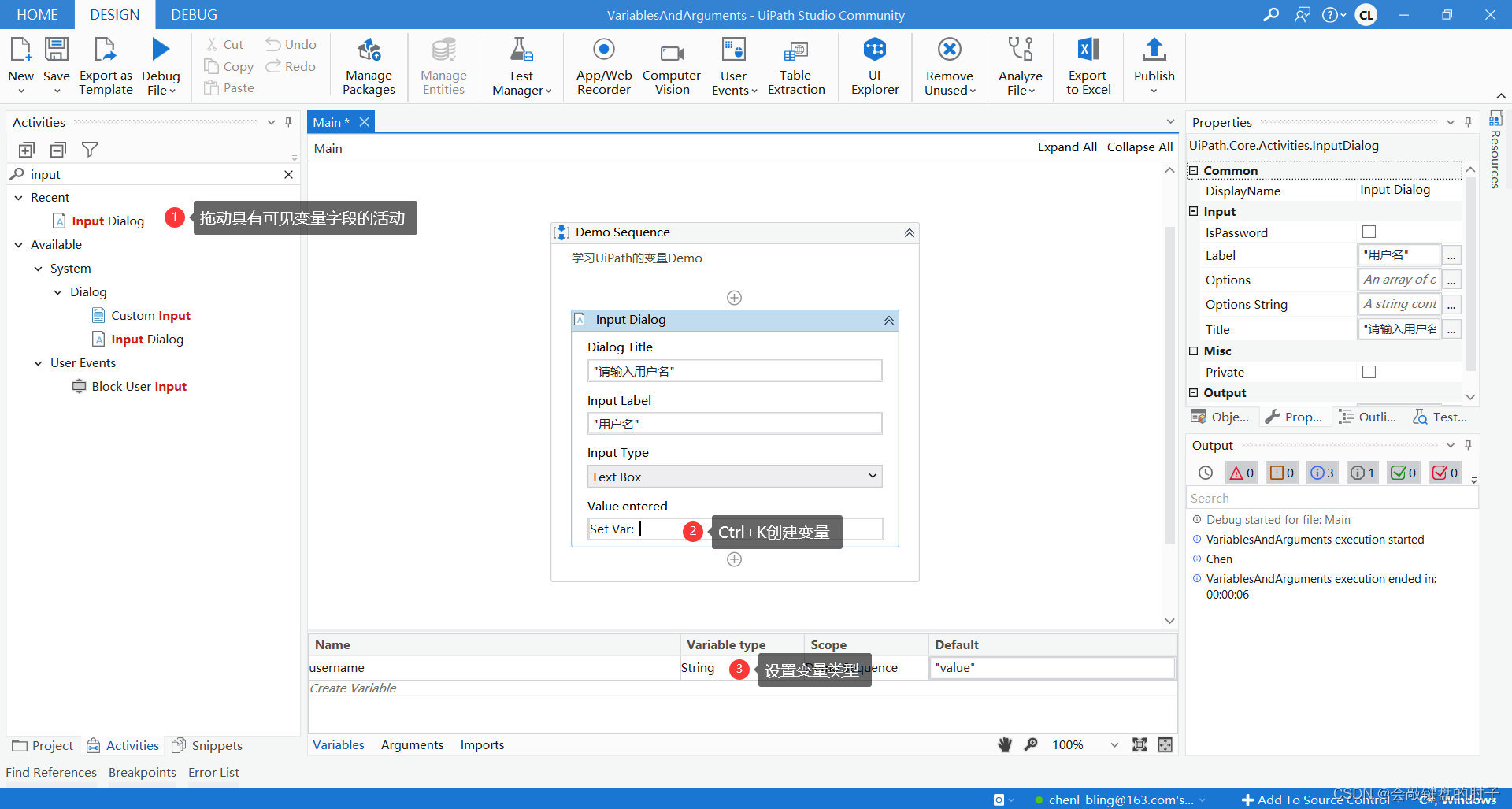Open the title bar search magnifier

click(x=1270, y=15)
